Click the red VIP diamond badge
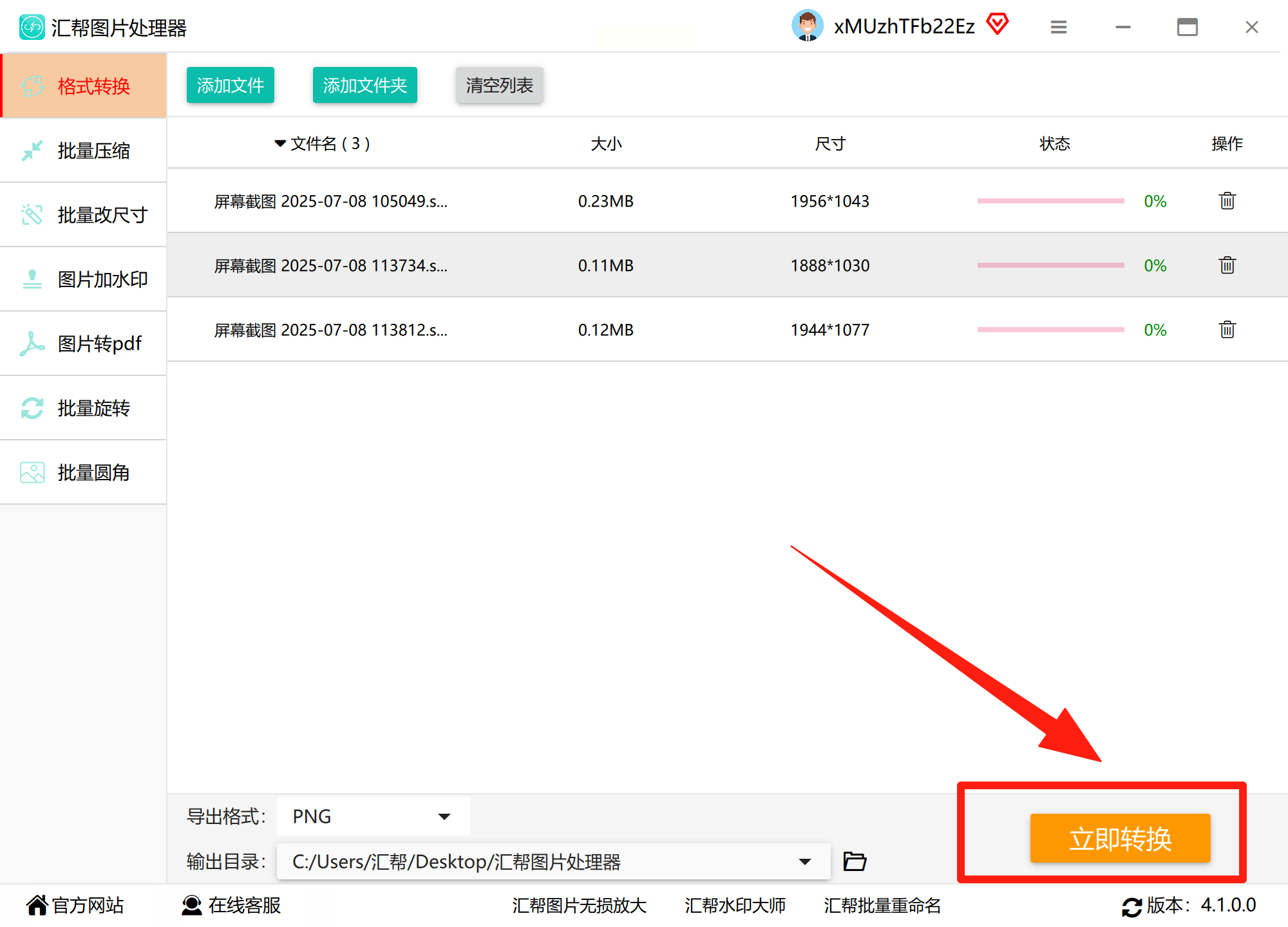The width and height of the screenshot is (1288, 927). [997, 25]
